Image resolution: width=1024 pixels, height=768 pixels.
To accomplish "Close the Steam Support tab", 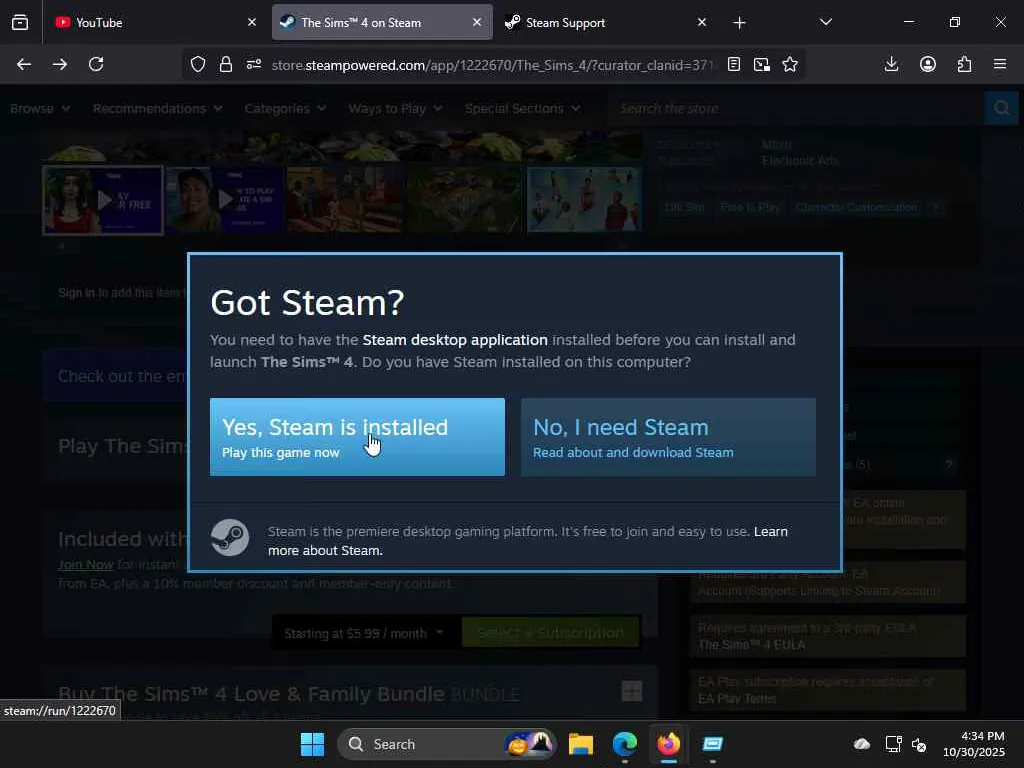I will [701, 22].
